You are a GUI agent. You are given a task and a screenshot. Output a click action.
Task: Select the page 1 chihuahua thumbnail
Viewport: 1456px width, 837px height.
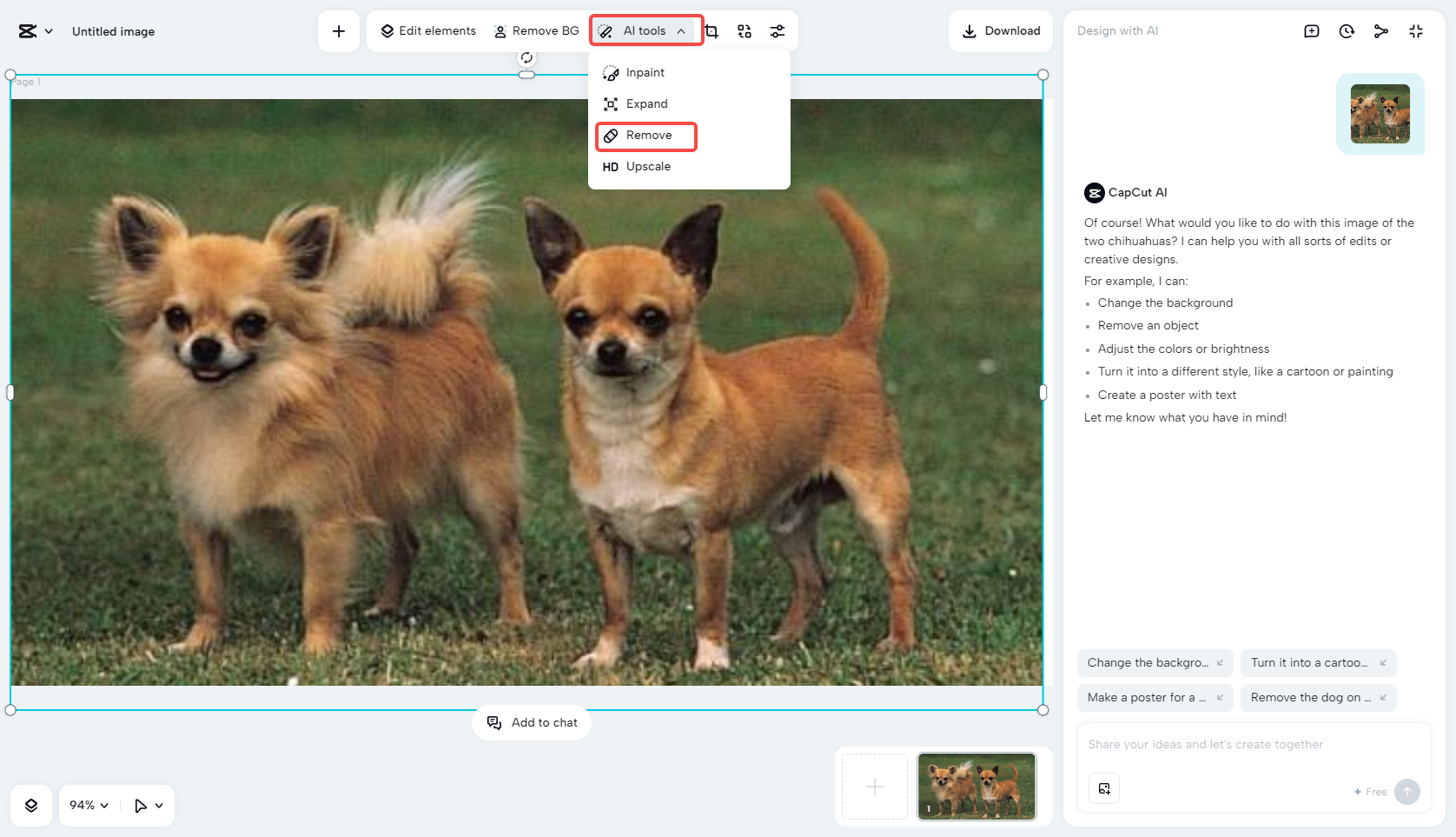tap(976, 787)
